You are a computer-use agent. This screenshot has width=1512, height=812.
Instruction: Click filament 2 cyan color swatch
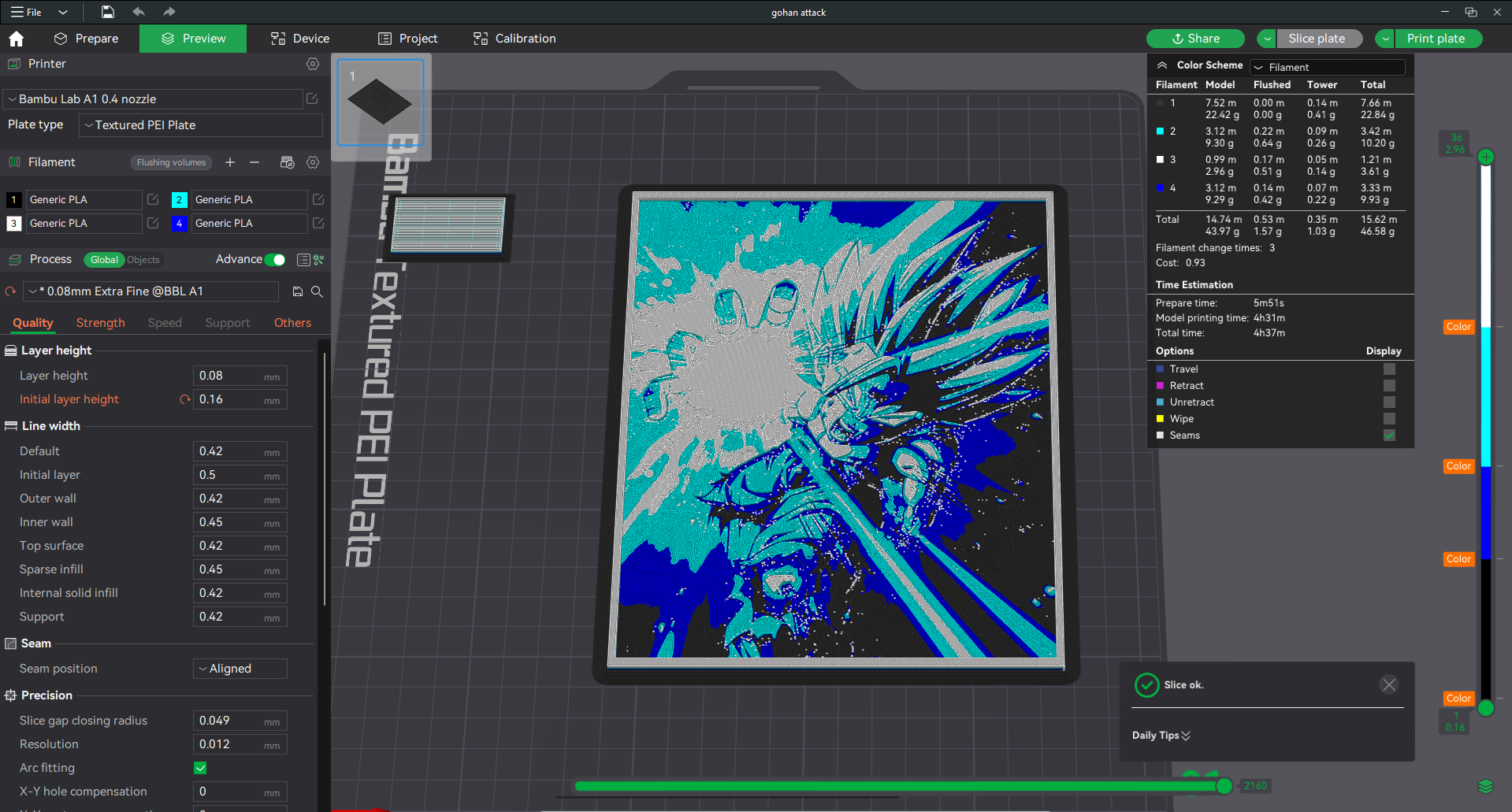179,199
